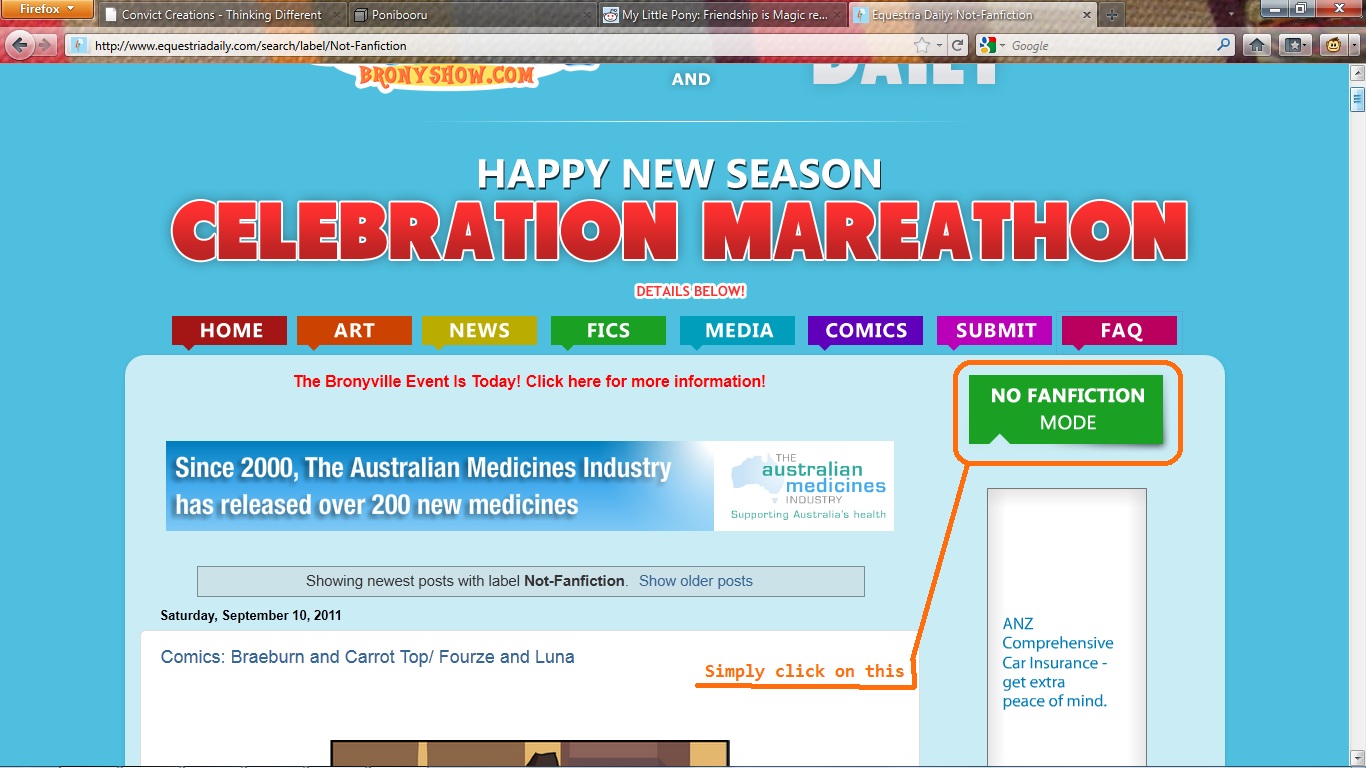Click the Google search engine icon

986,46
